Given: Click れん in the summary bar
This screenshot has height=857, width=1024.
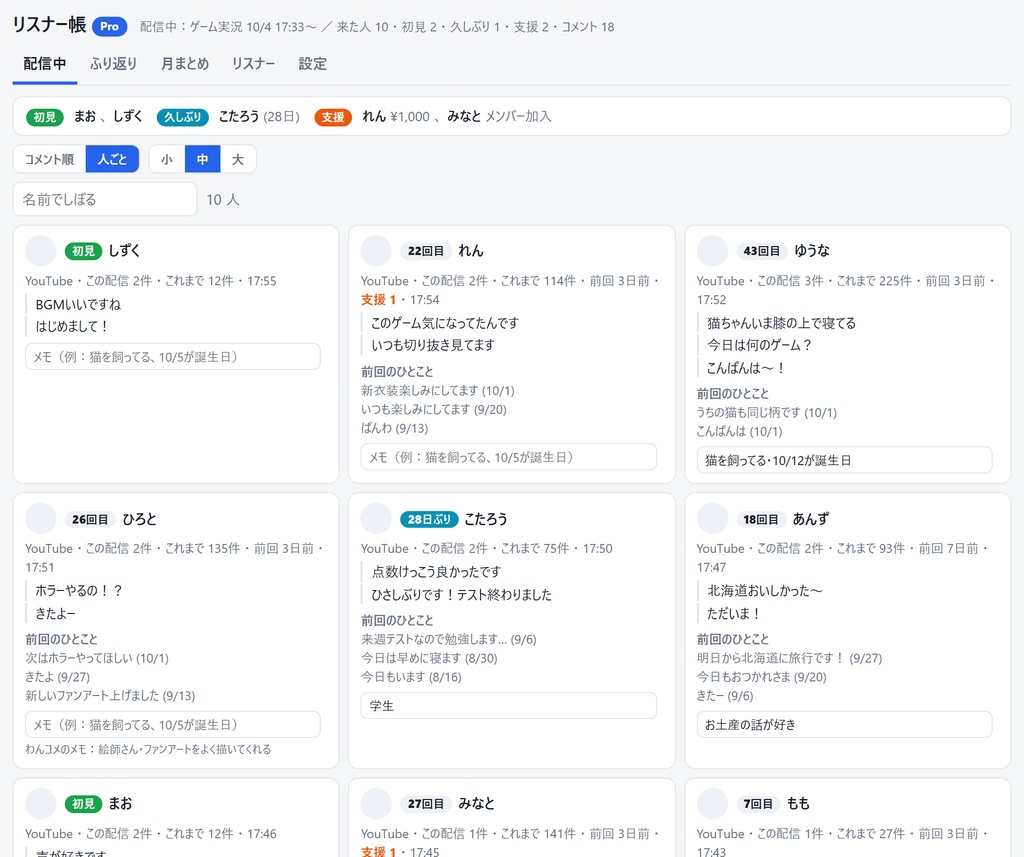Looking at the screenshot, I should 374,116.
